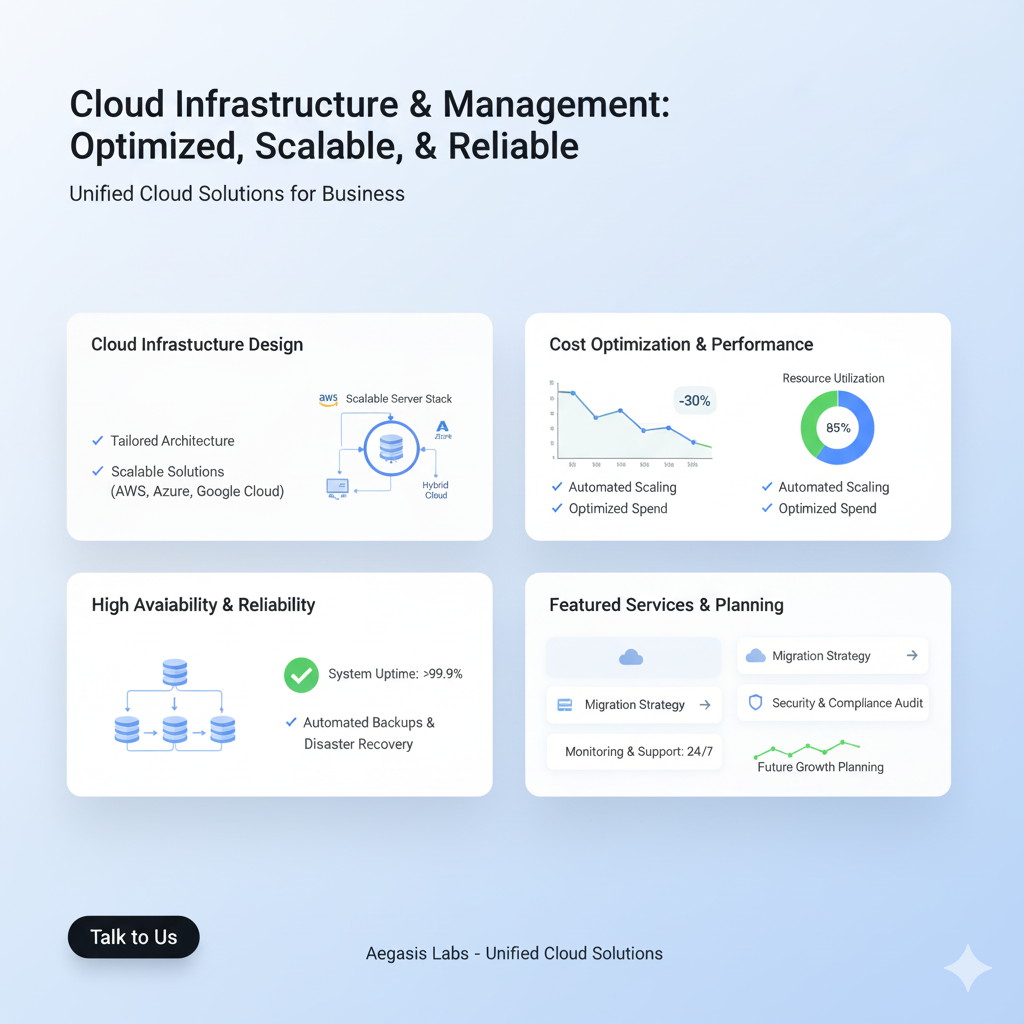
Task: Click the computer monitor icon
Action: coord(336,487)
